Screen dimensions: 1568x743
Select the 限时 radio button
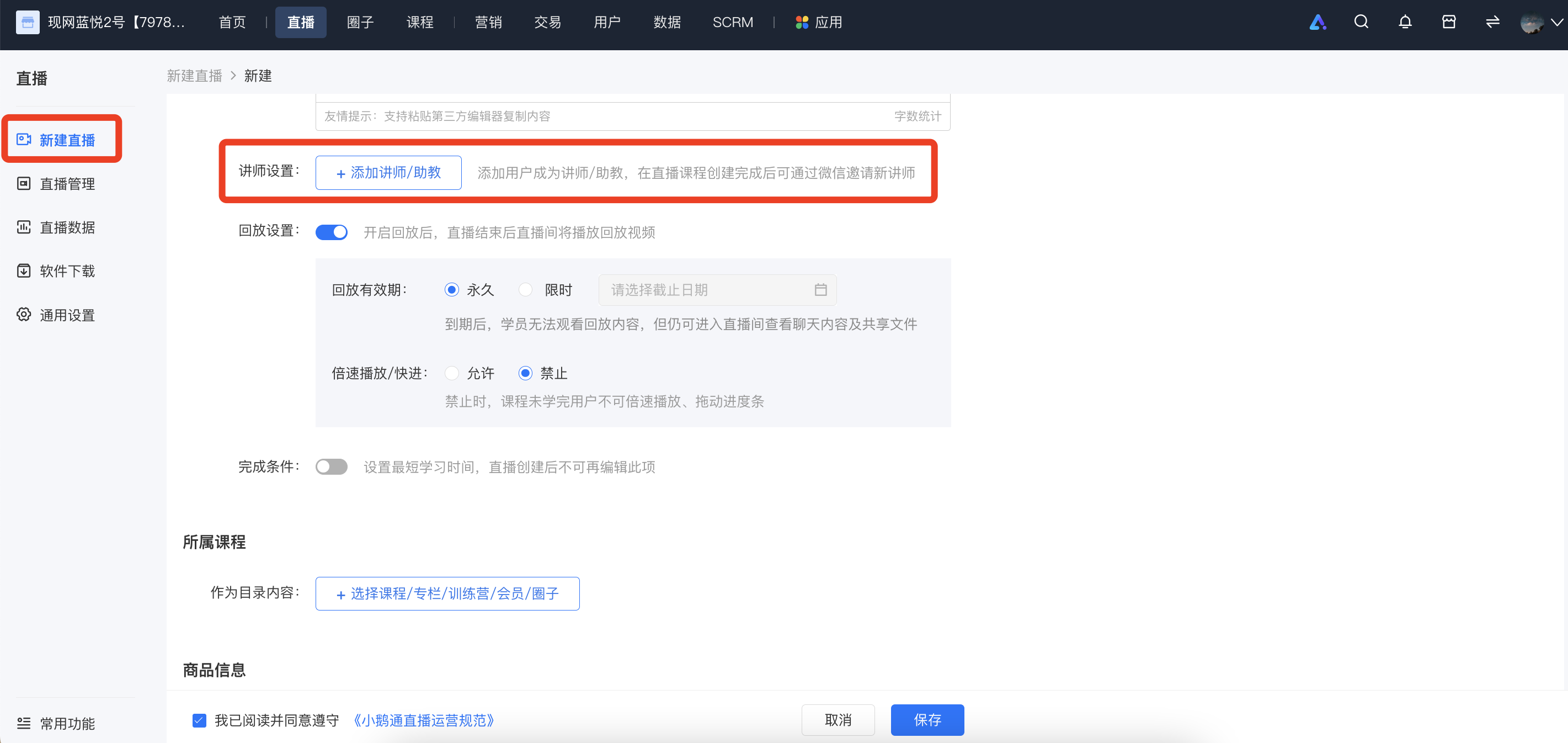[525, 290]
